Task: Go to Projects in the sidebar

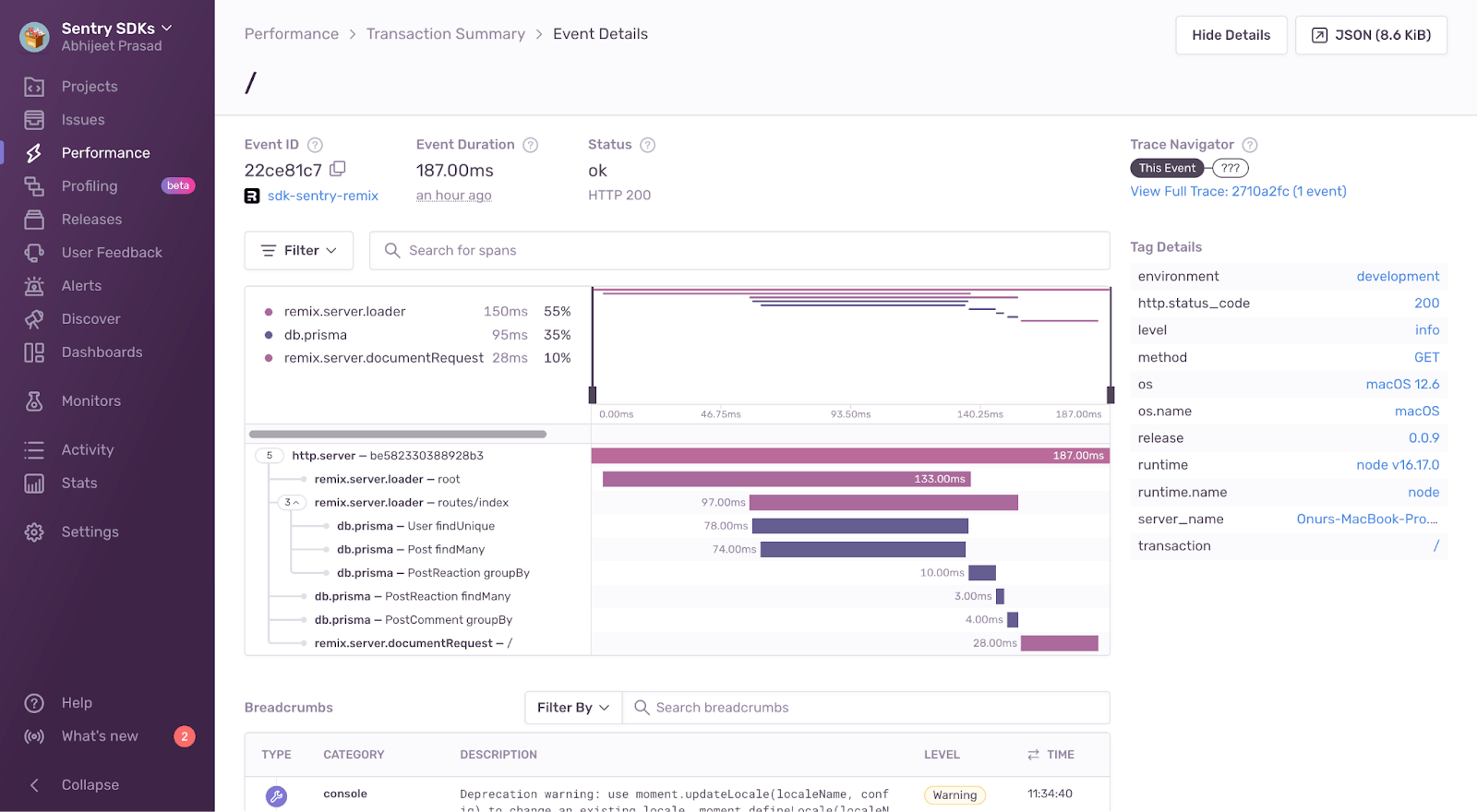Action: pyautogui.click(x=90, y=87)
